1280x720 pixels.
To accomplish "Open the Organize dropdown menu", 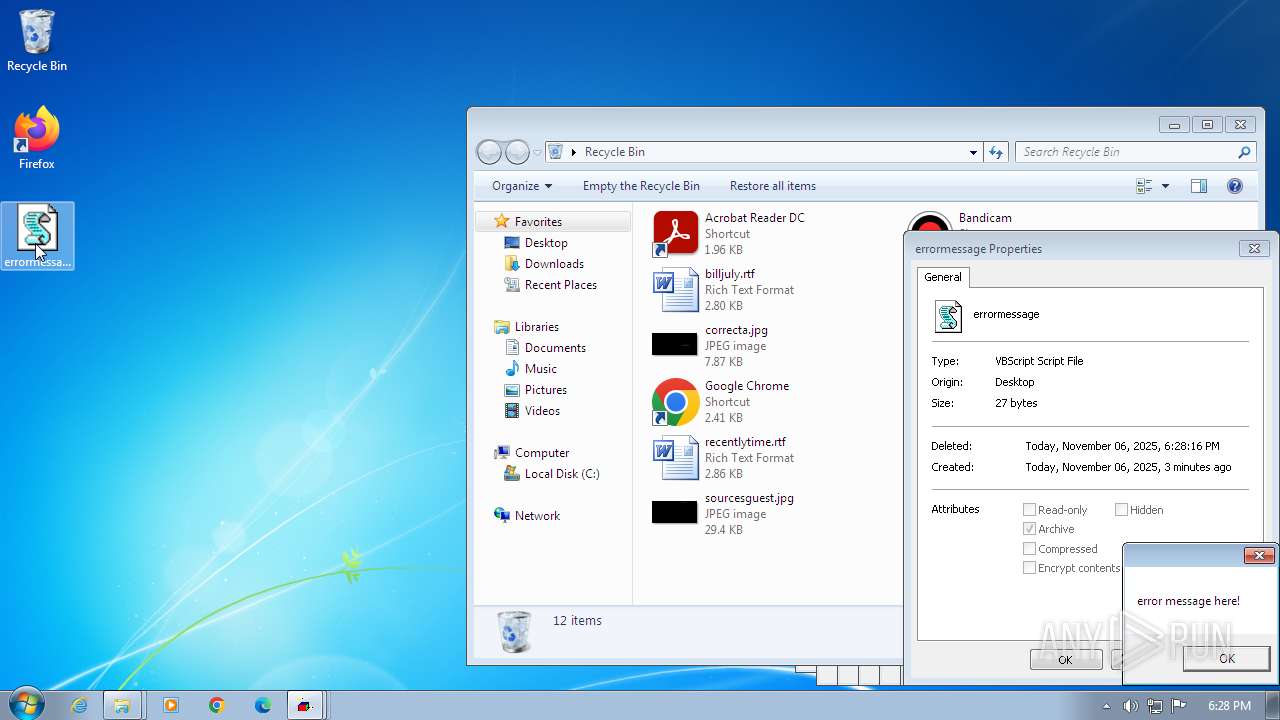I will click(x=522, y=186).
